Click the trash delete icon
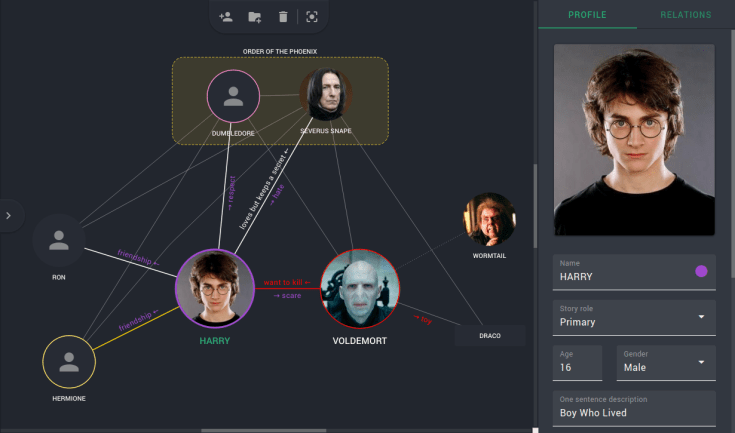 [x=283, y=16]
